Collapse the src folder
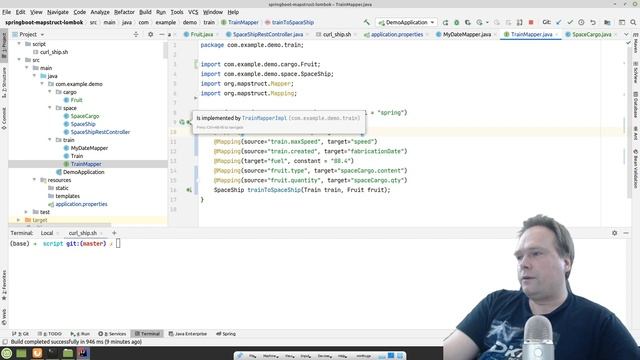 pyautogui.click(x=19, y=60)
